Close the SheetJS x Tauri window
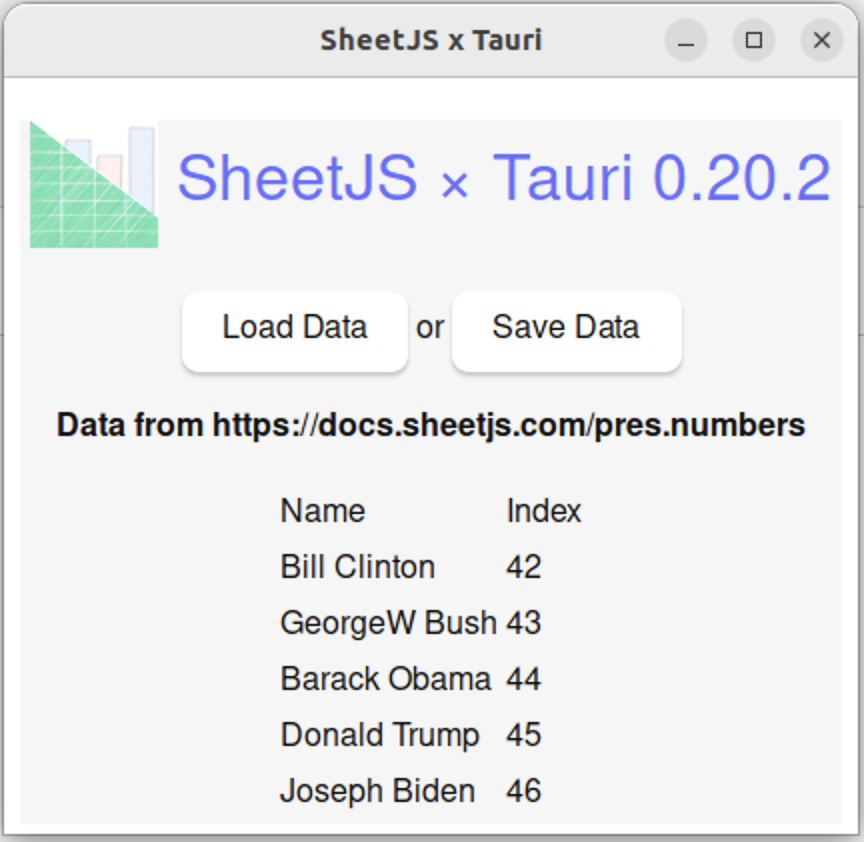Screen dimensions: 864x842 (822, 40)
